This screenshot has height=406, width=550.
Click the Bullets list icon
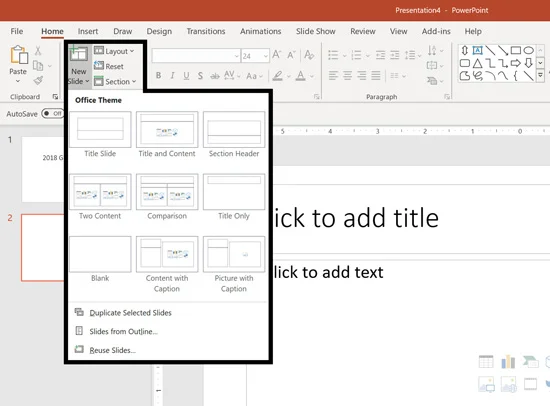(x=333, y=55)
